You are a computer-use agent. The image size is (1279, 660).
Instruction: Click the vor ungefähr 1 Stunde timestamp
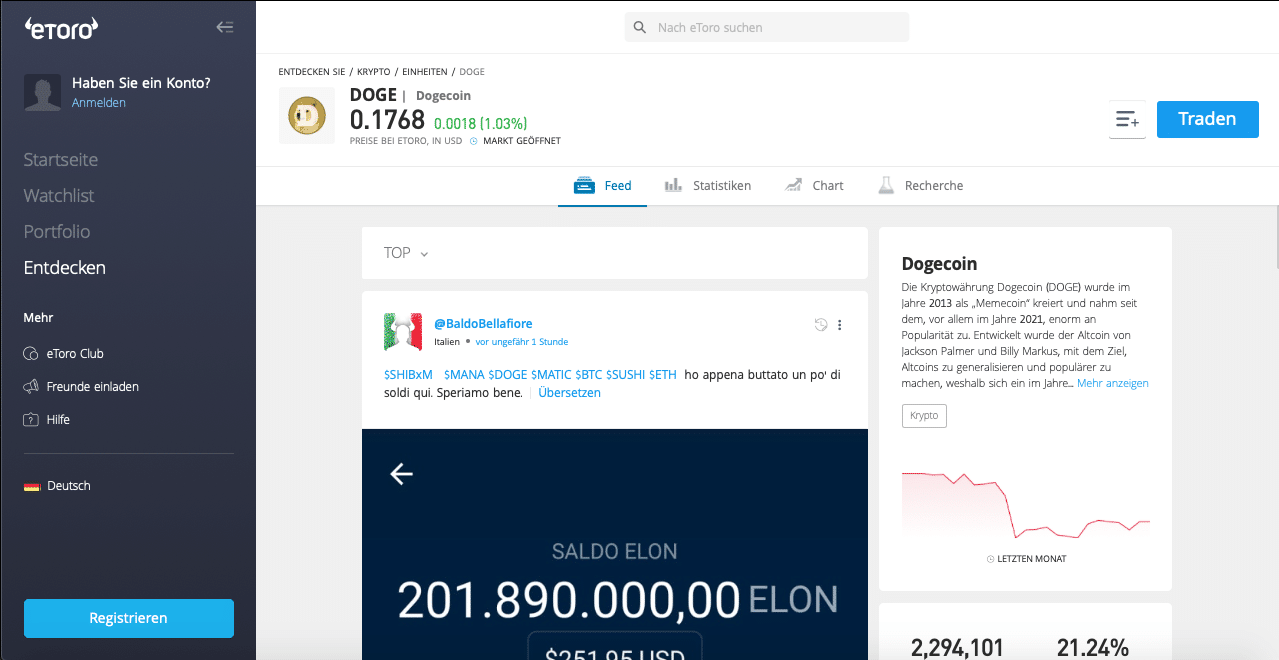[x=522, y=342]
